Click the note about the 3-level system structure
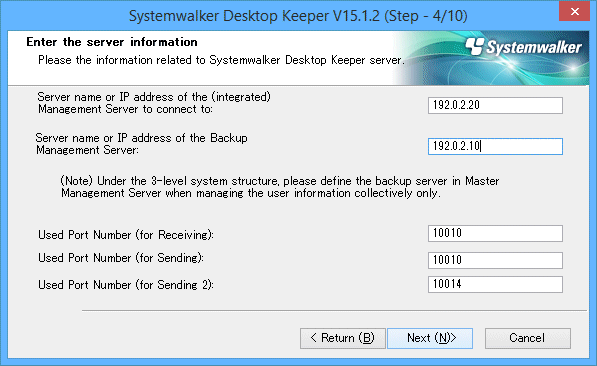The image size is (597, 366). click(280, 187)
